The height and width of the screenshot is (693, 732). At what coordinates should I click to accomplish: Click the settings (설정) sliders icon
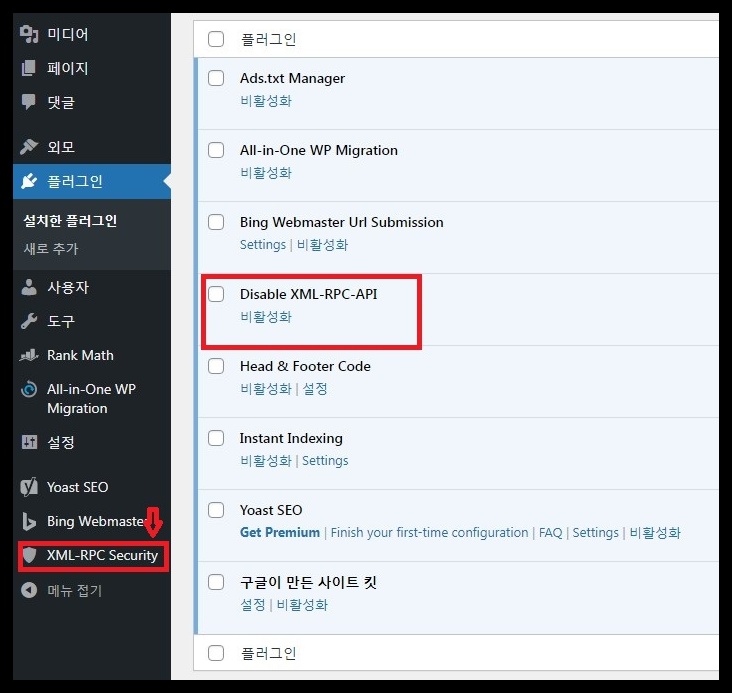click(x=29, y=442)
